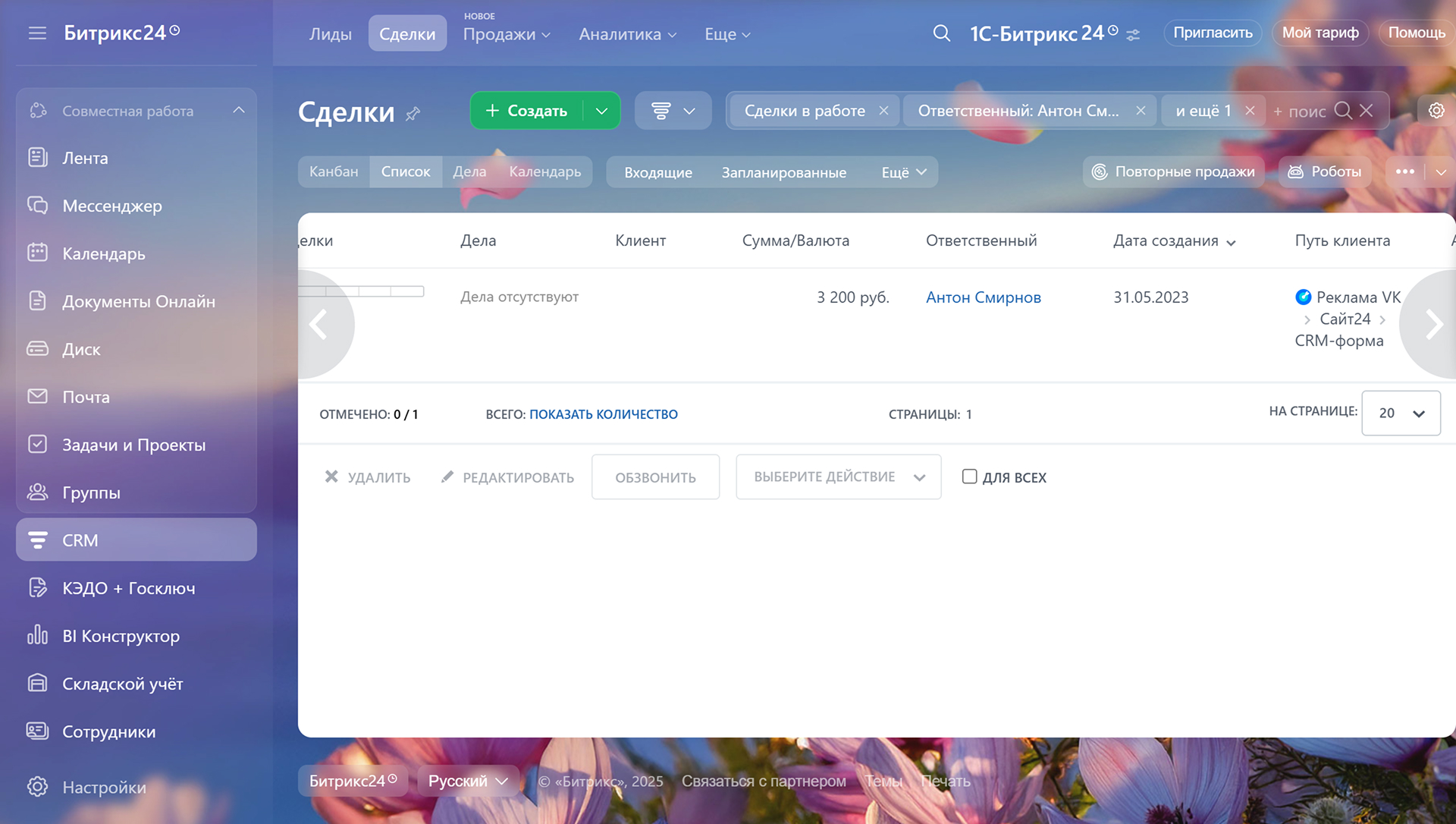Clear all filters with the X icon

click(1367, 111)
